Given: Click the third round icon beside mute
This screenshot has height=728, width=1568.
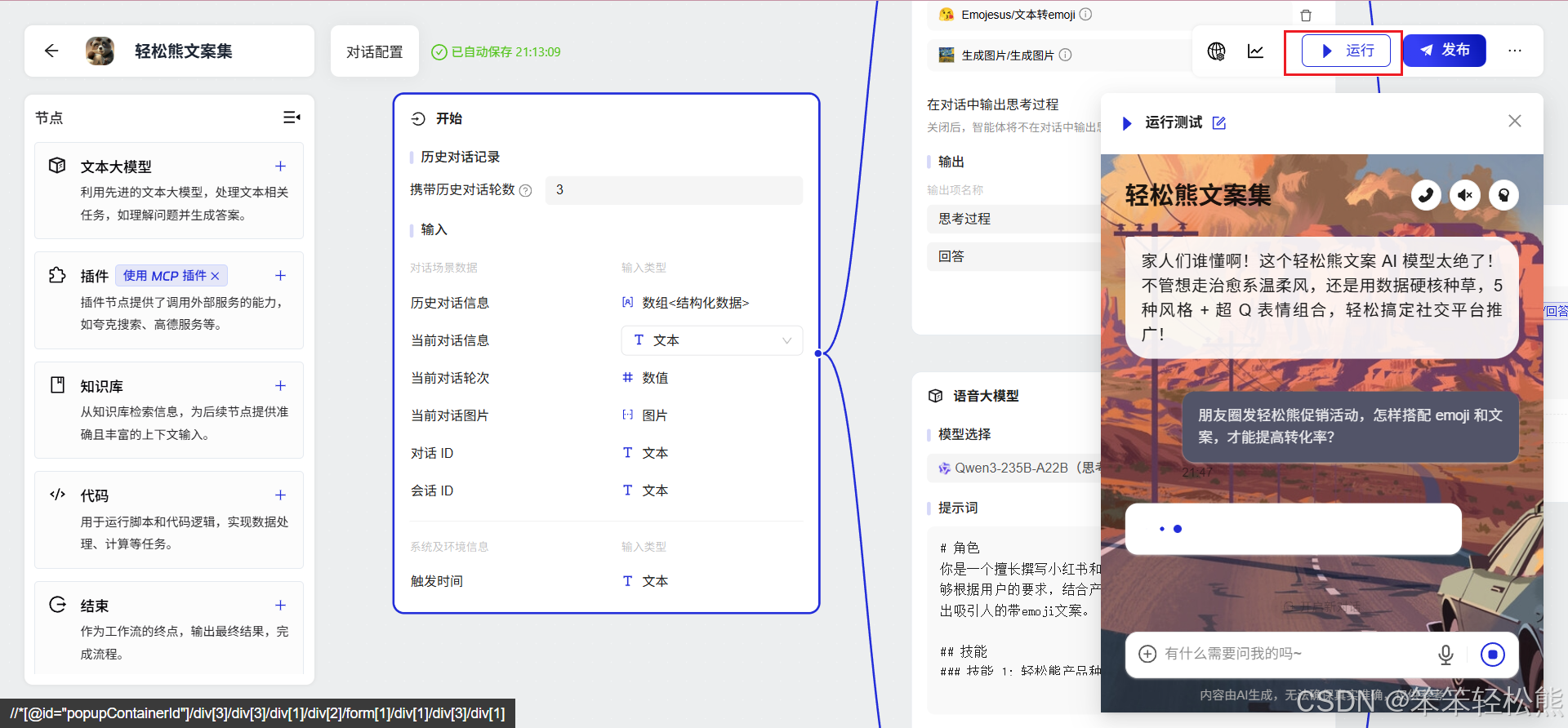Looking at the screenshot, I should 1503,195.
